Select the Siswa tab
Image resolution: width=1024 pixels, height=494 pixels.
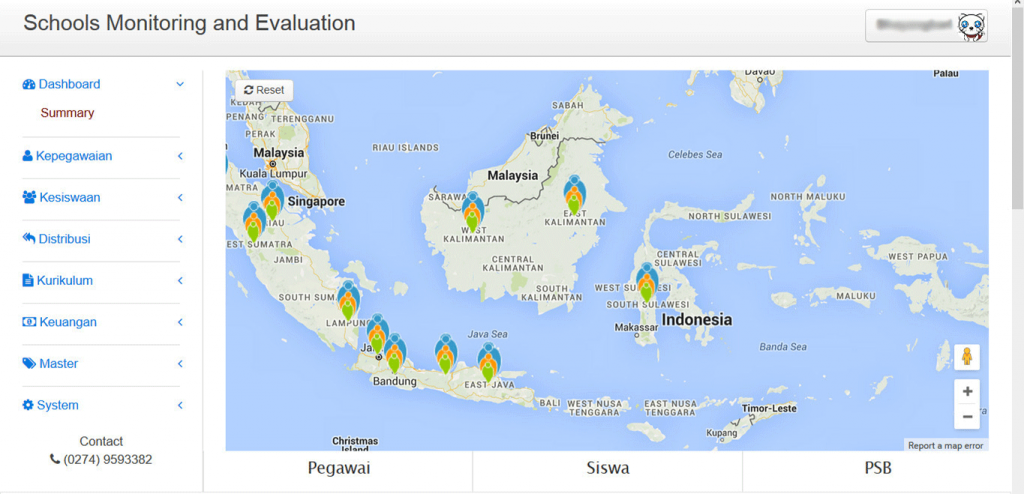pos(607,469)
